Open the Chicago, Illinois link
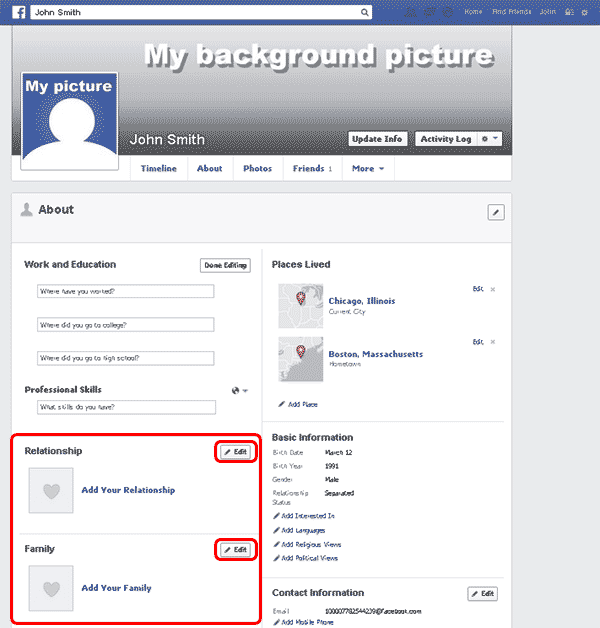This screenshot has height=628, width=600. [x=362, y=301]
